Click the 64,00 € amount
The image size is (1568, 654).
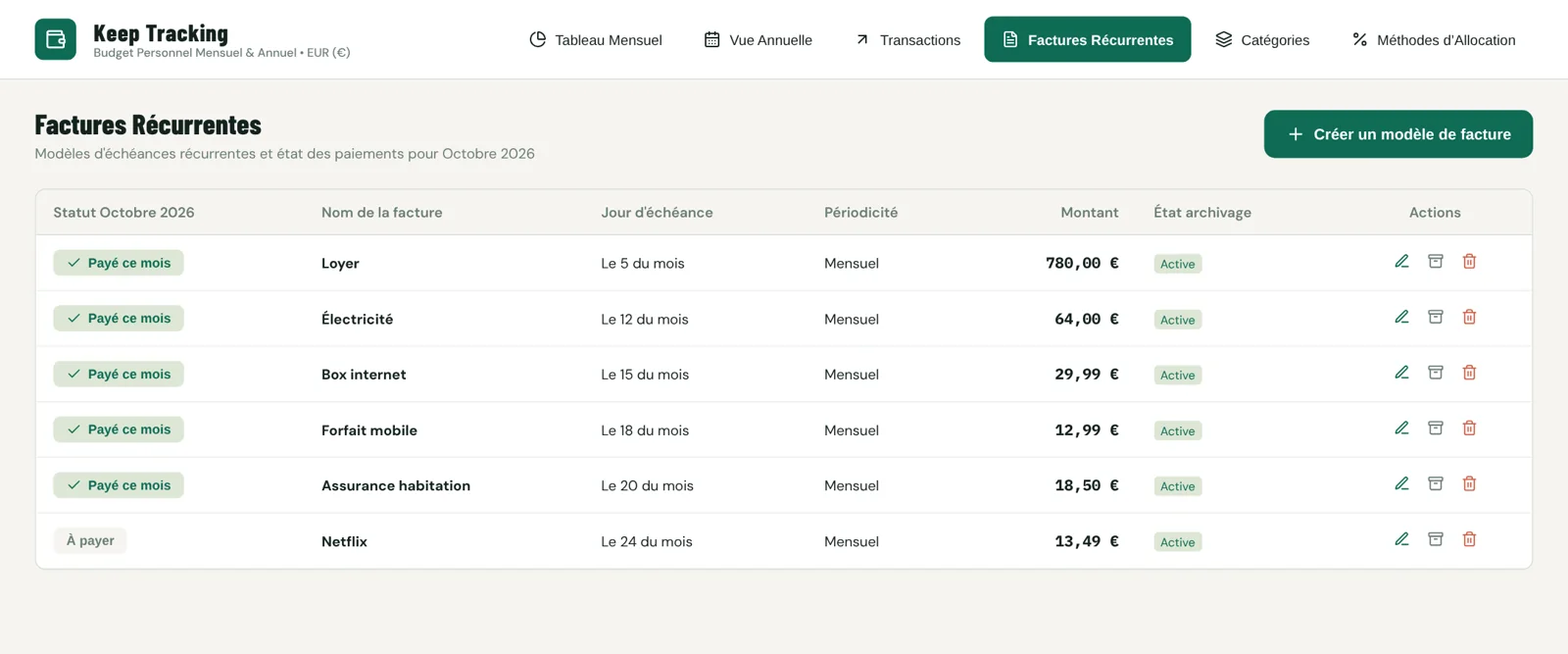point(1087,319)
